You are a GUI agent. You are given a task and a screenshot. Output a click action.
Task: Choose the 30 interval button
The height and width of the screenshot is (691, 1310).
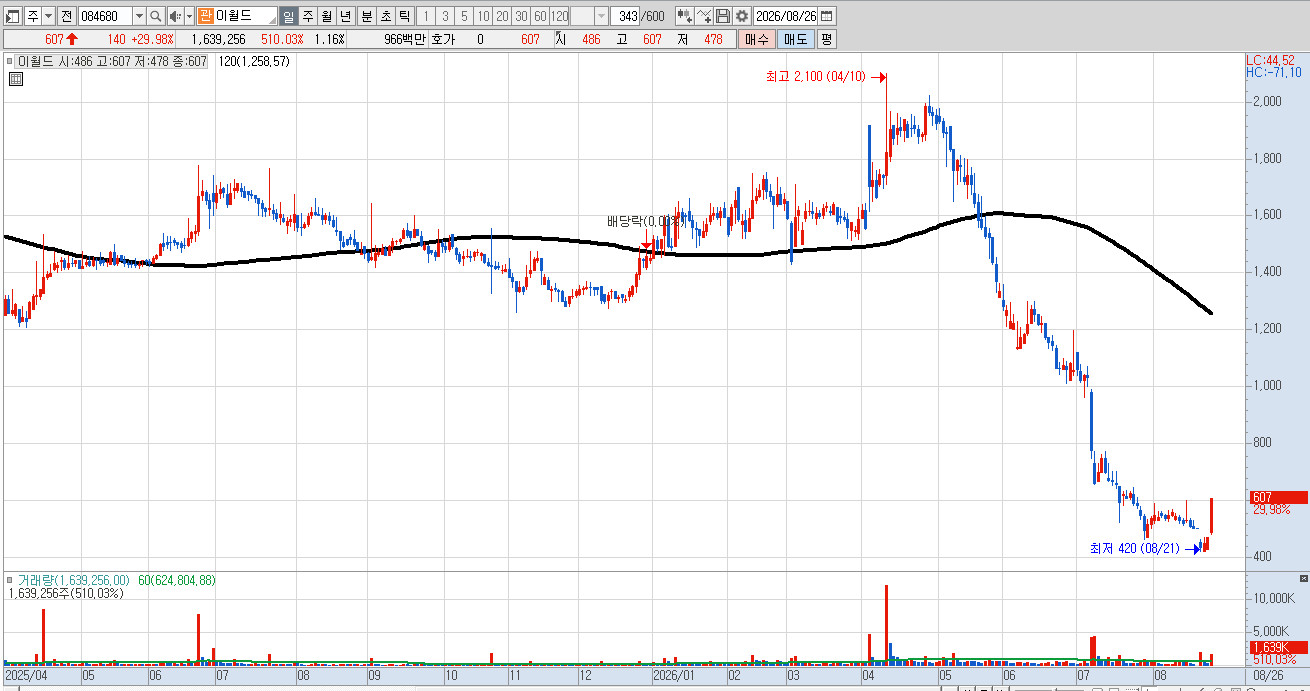coord(521,16)
